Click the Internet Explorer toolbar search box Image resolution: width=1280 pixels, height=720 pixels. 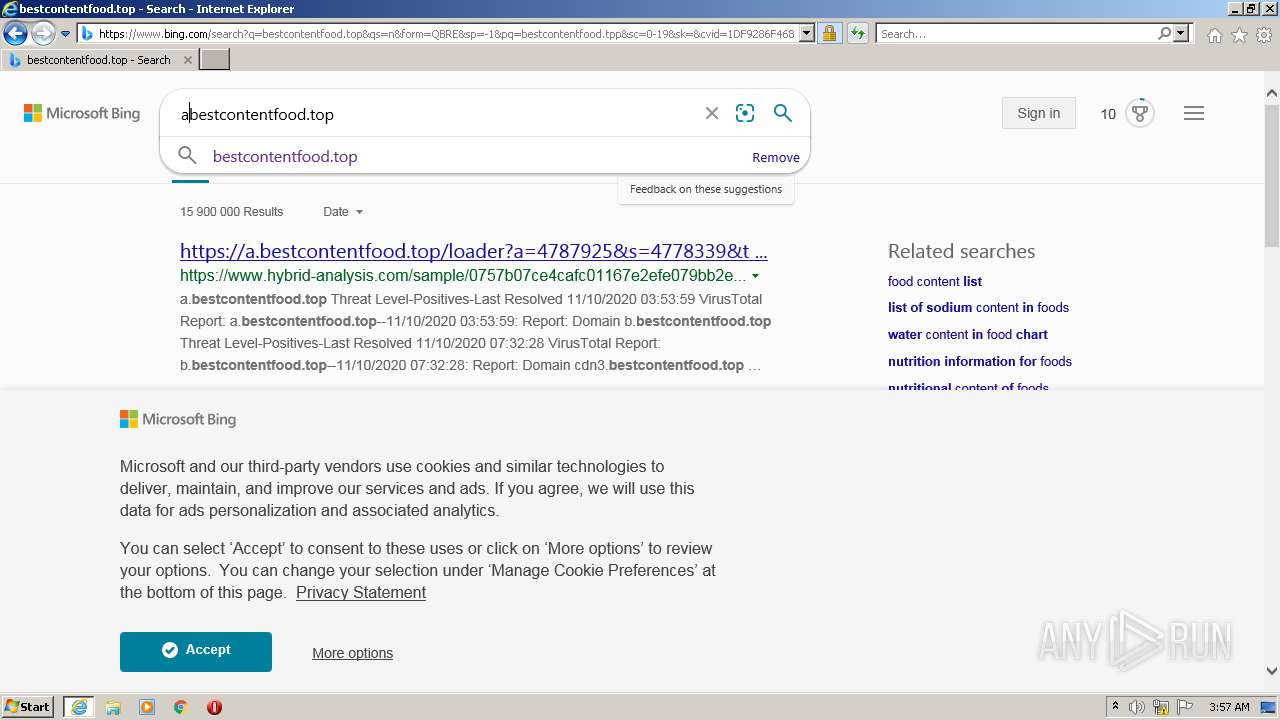coord(1016,34)
